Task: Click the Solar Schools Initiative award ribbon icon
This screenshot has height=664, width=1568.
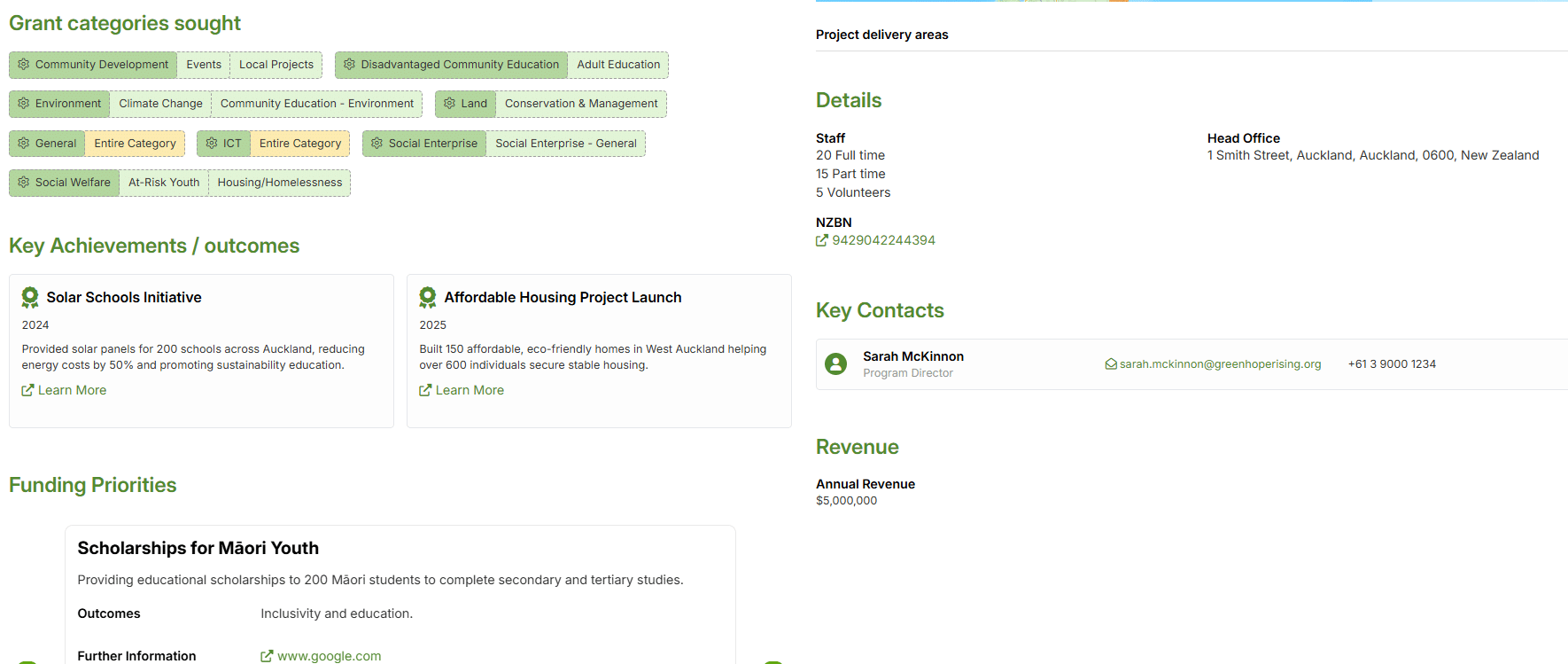Action: tap(30, 297)
